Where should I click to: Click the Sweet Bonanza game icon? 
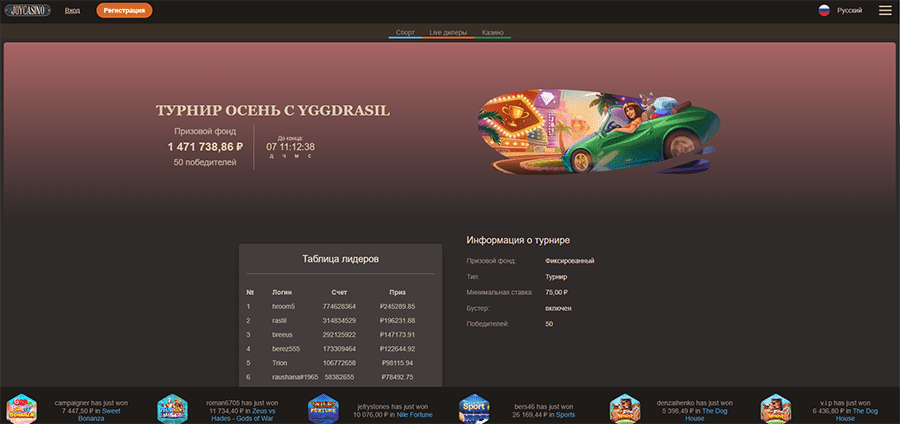tap(22, 408)
